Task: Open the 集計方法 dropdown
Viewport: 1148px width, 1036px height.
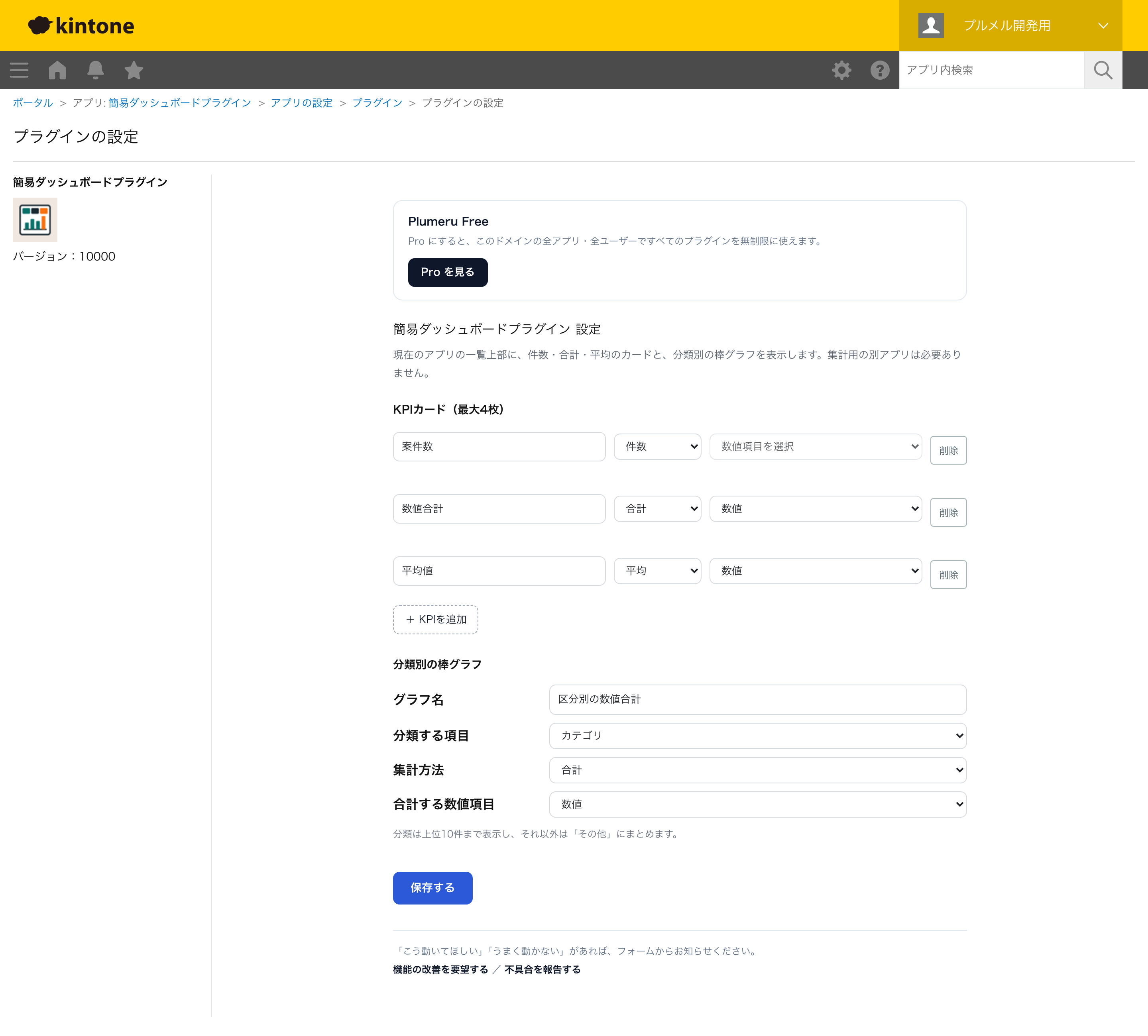Action: coord(757,770)
